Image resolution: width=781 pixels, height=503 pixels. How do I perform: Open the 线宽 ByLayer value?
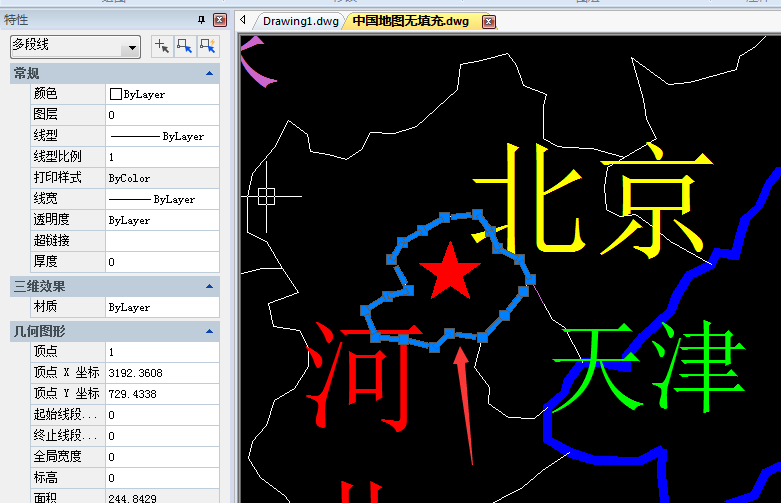tap(162, 199)
